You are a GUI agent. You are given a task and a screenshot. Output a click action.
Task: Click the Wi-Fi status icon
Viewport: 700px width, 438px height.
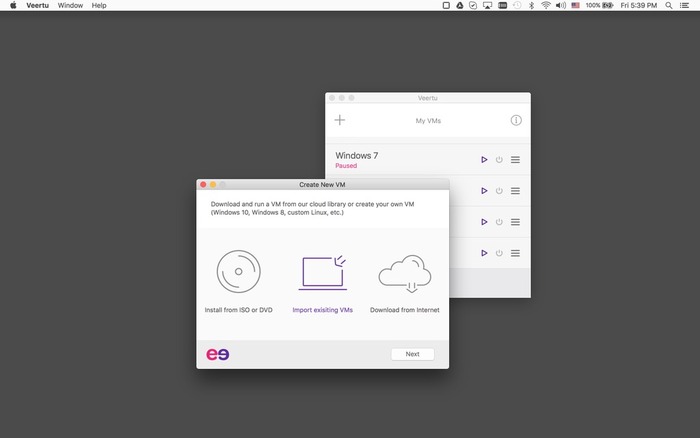[x=546, y=5]
